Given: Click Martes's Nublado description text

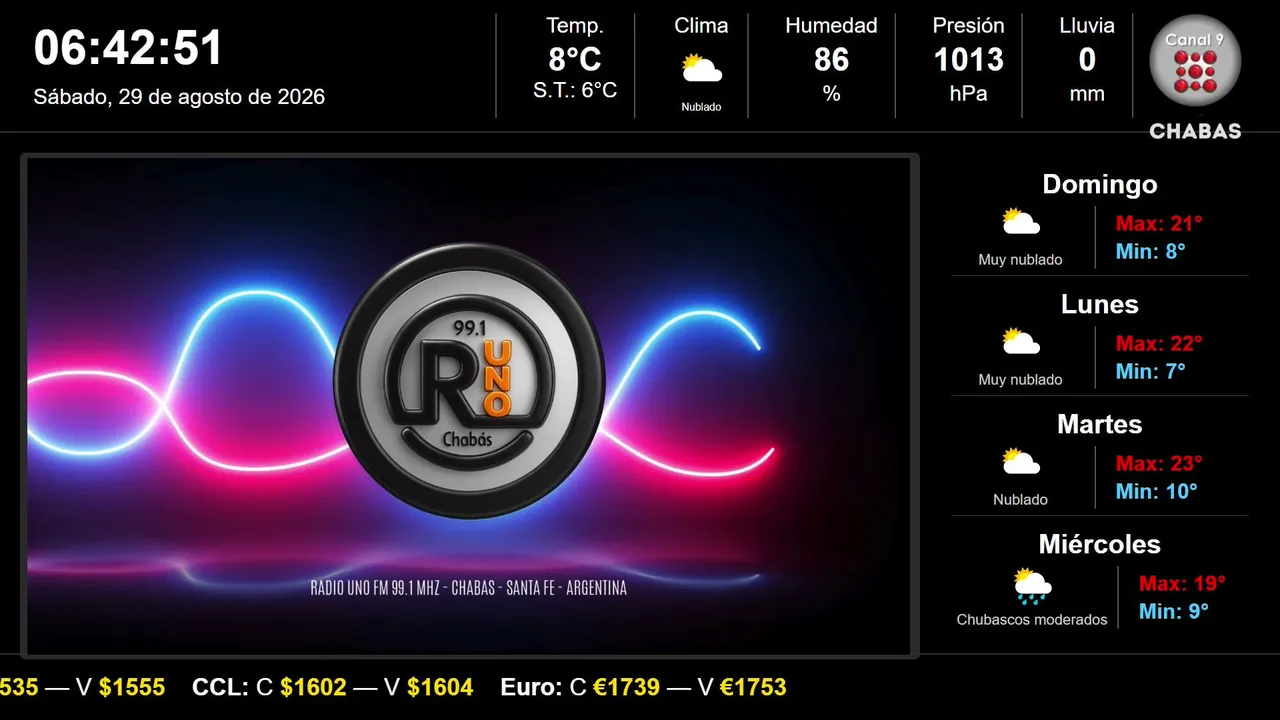Looking at the screenshot, I should (x=1021, y=500).
